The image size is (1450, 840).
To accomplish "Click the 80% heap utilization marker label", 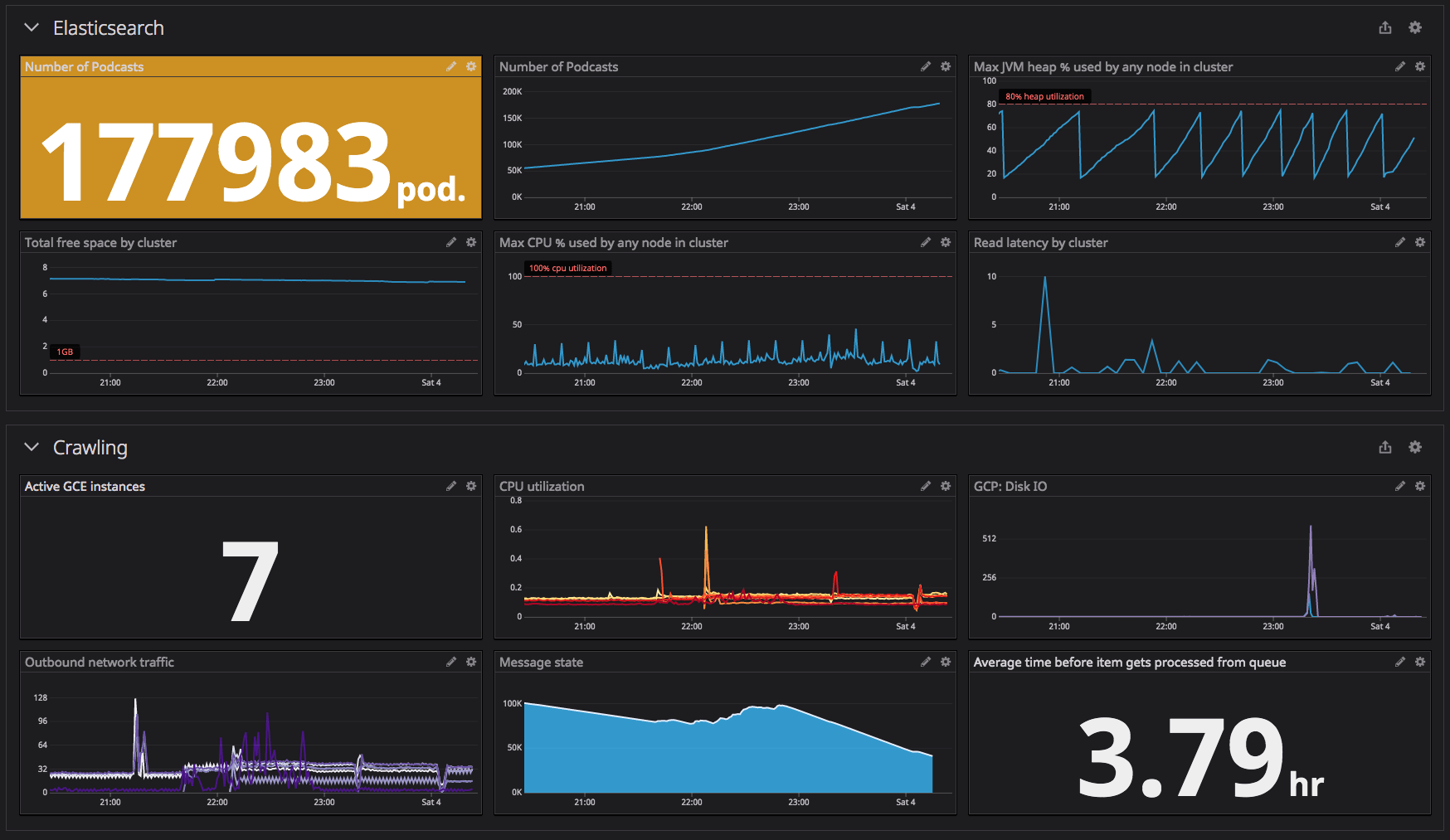I will coord(1044,96).
